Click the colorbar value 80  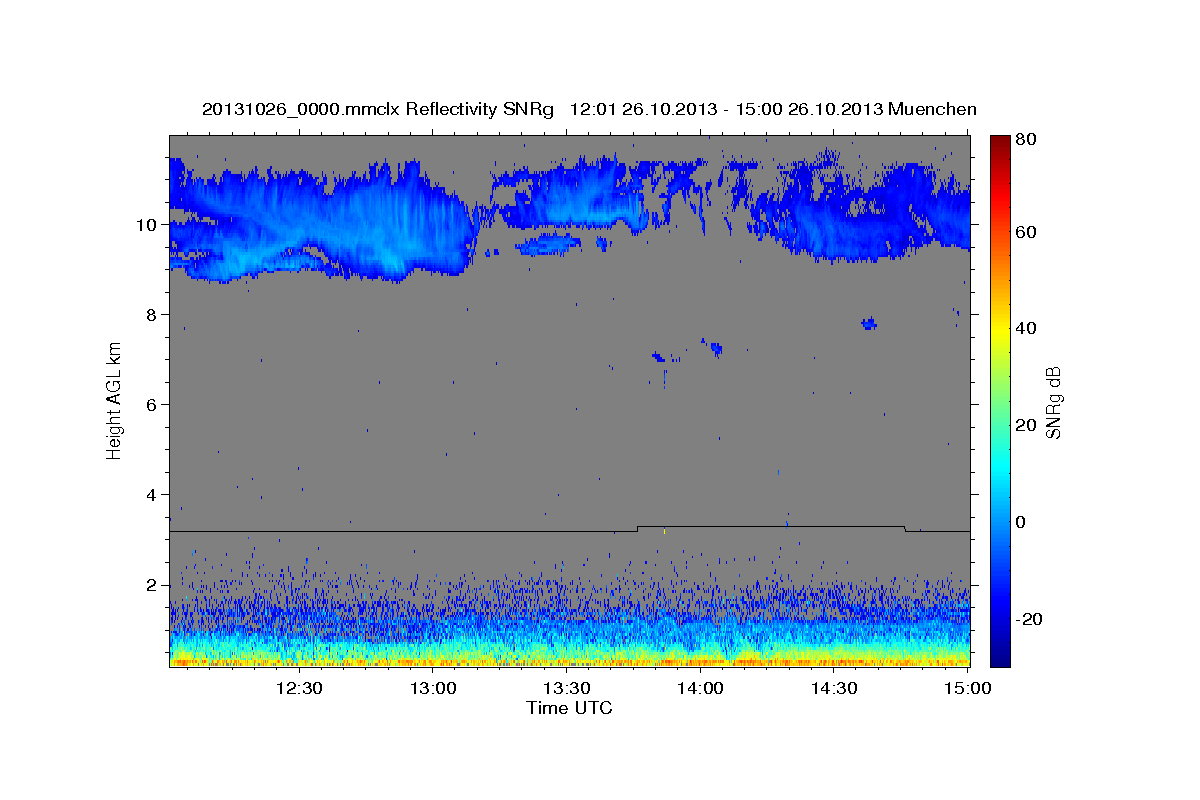pos(1027,140)
